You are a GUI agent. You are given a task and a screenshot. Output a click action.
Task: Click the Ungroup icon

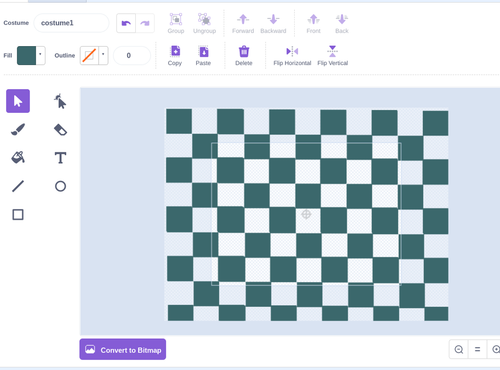pyautogui.click(x=204, y=23)
